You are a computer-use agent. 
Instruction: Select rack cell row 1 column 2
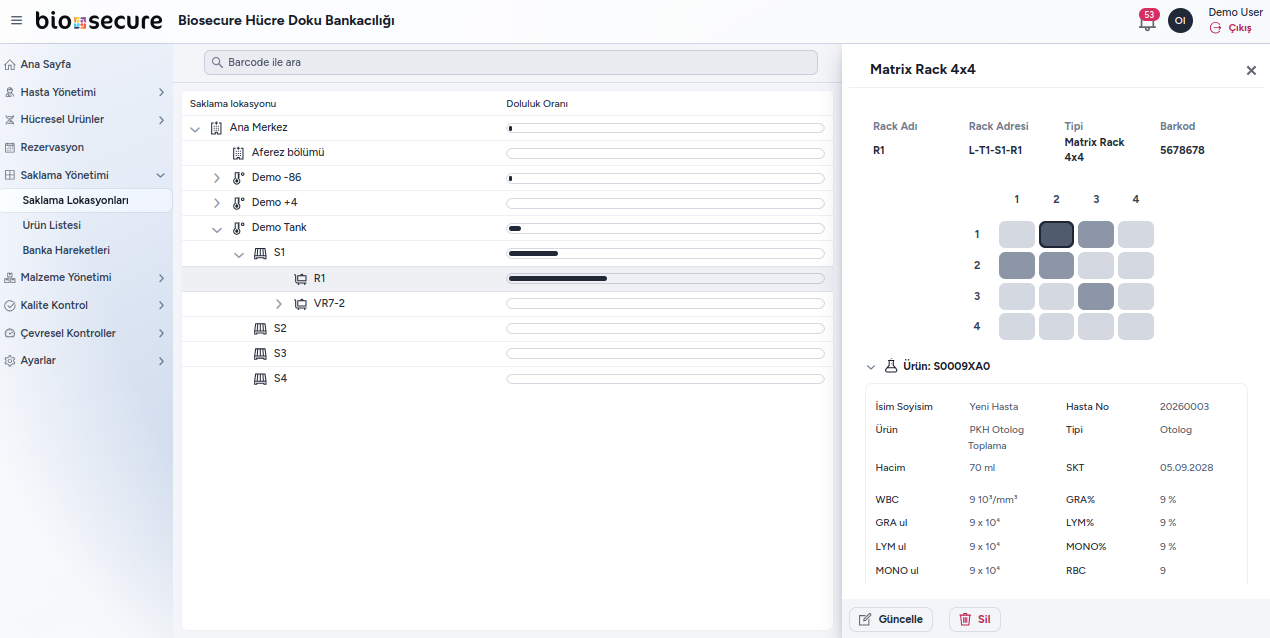1056,235
